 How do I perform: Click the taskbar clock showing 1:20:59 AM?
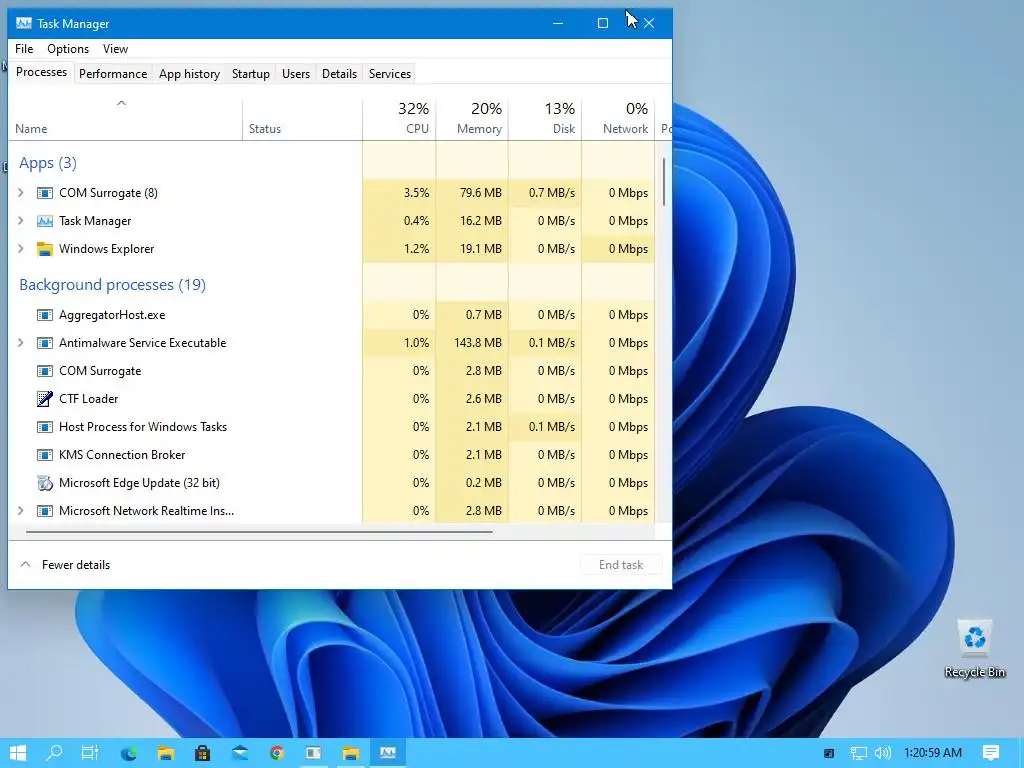933,753
